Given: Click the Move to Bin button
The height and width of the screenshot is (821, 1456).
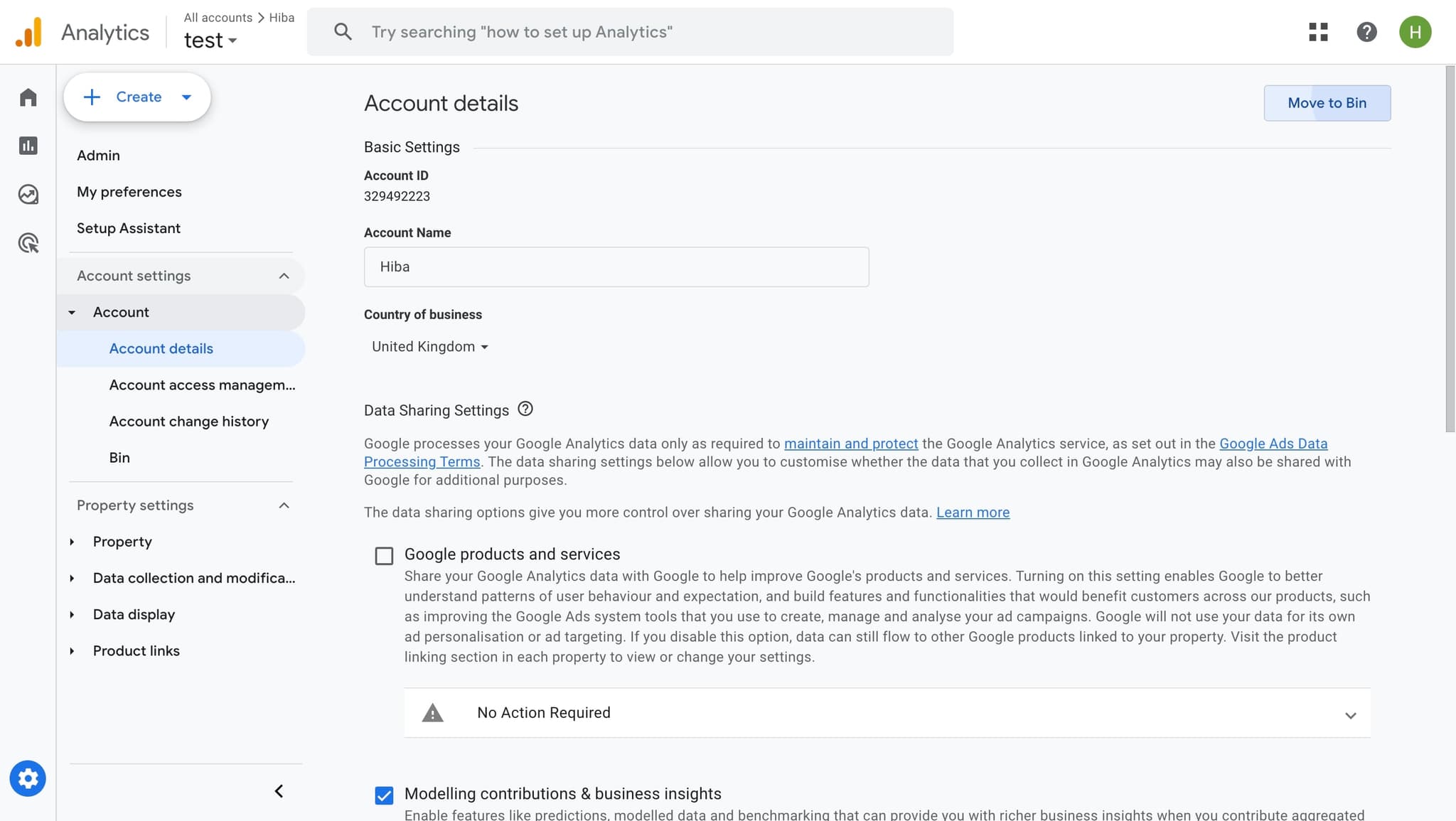Looking at the screenshot, I should pyautogui.click(x=1327, y=102).
